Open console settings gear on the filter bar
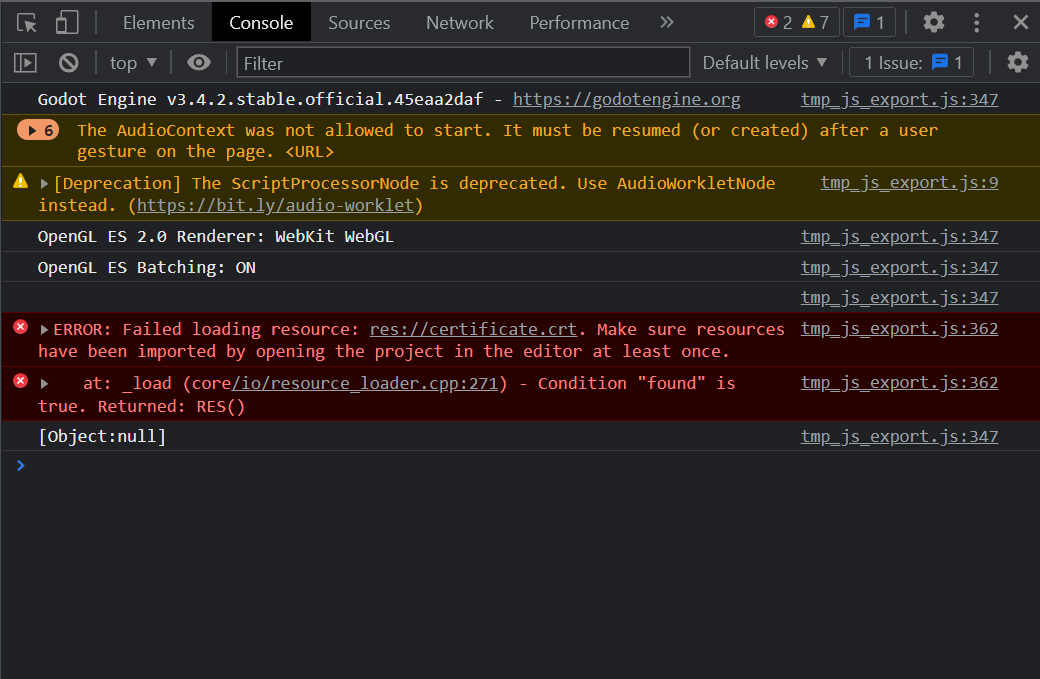 [x=1018, y=62]
